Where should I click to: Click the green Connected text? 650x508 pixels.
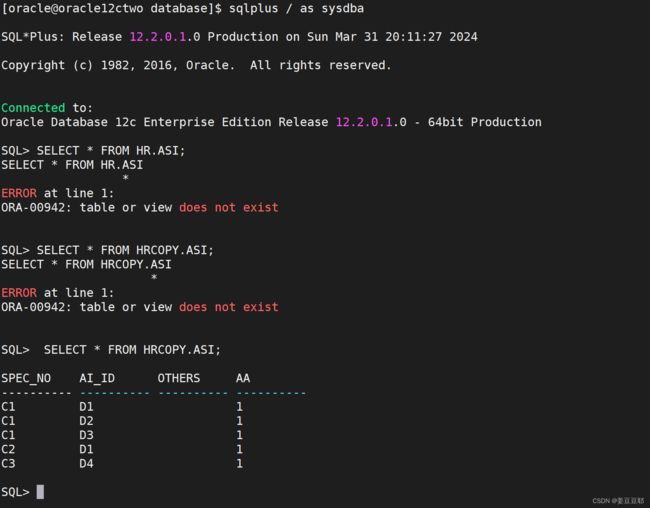point(33,108)
